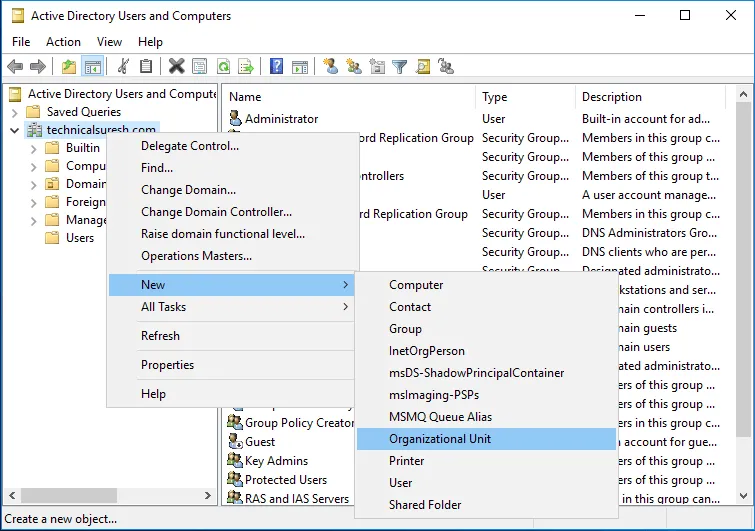This screenshot has height=531, width=755.
Task: Click the create new user toolbar icon
Action: point(330,66)
